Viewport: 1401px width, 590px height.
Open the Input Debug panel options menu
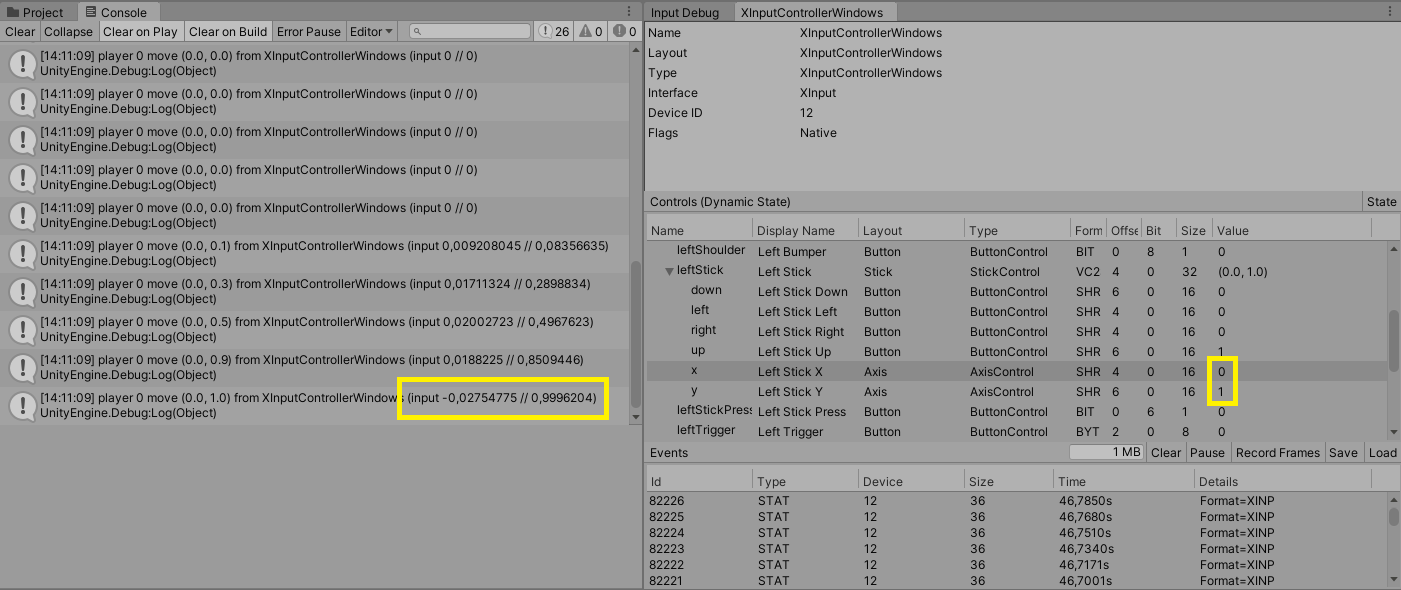1392,10
